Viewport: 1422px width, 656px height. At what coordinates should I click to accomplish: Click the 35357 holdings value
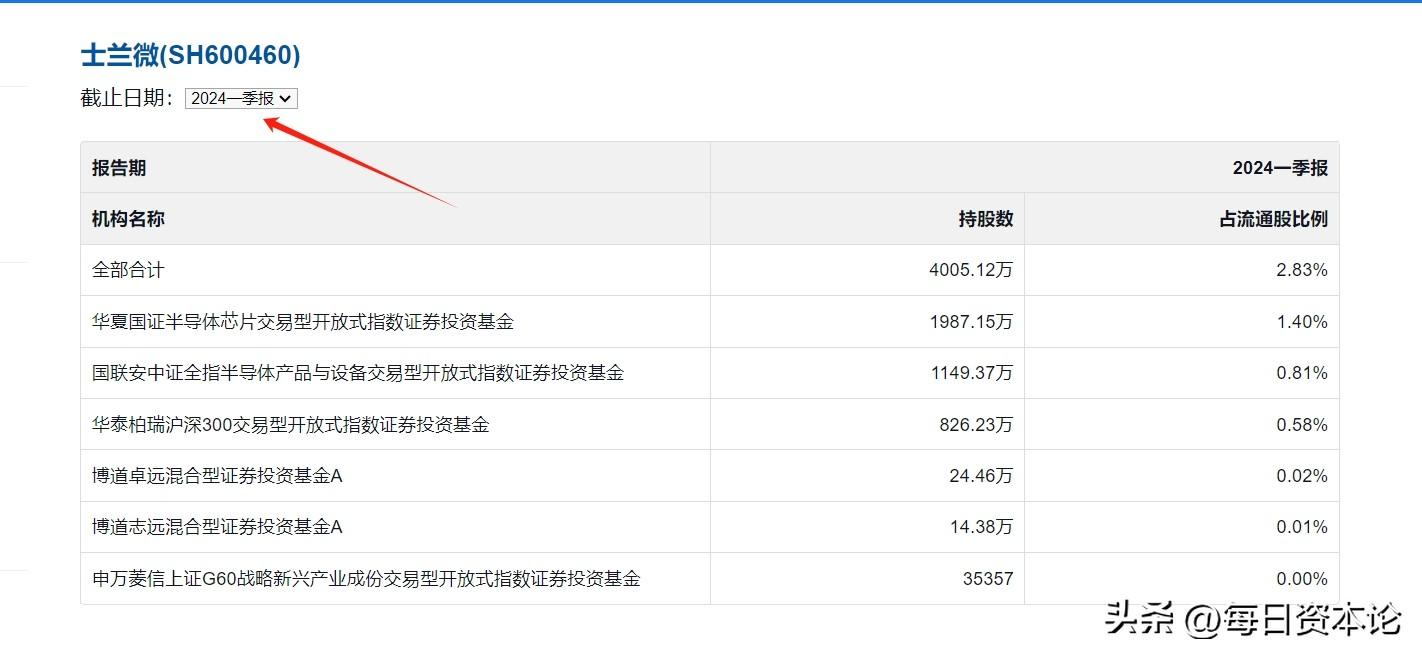point(988,579)
